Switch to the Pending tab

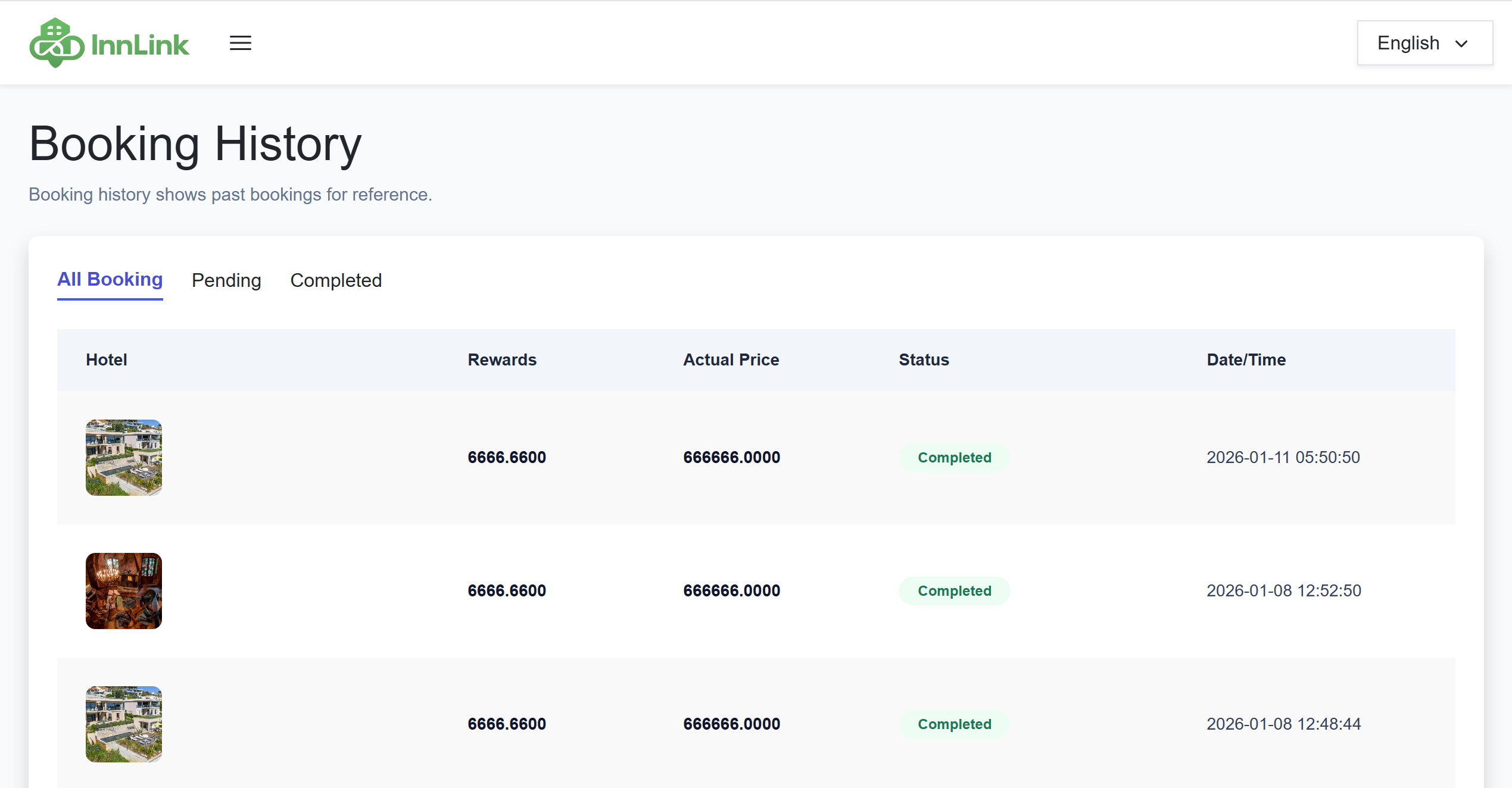coord(226,280)
